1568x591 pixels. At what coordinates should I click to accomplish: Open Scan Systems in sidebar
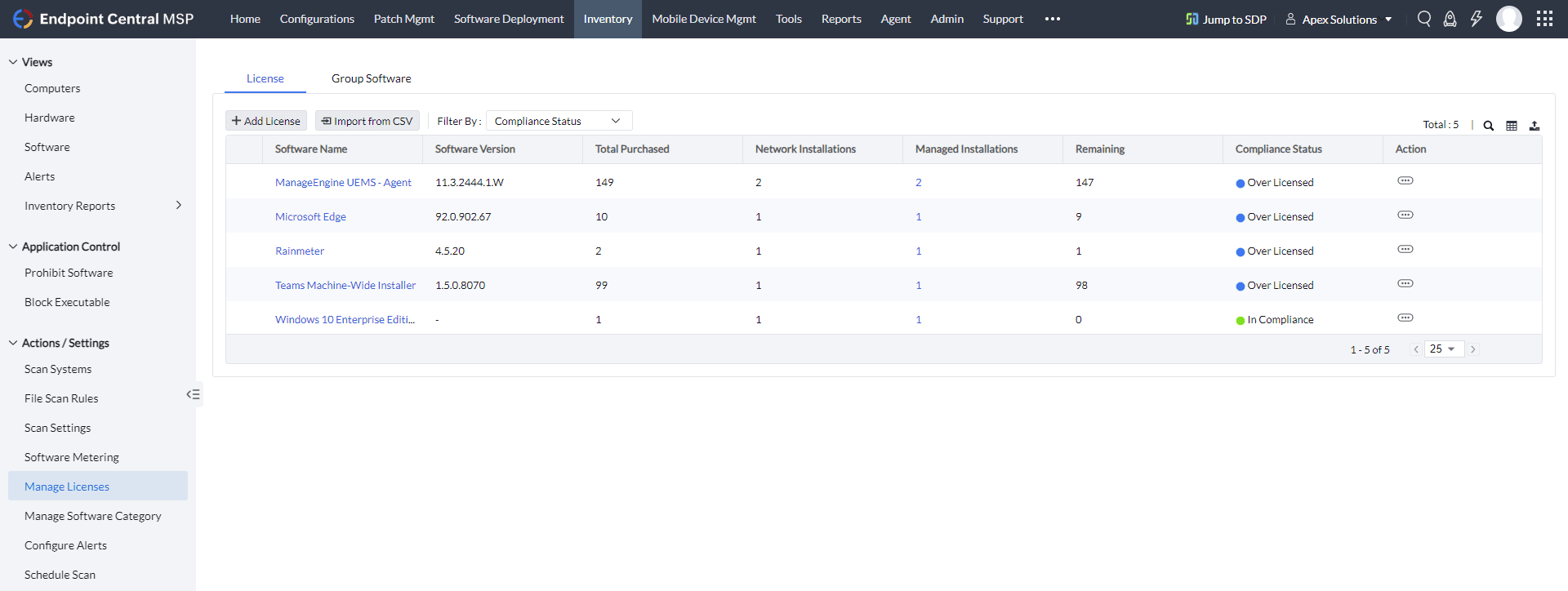click(x=58, y=369)
